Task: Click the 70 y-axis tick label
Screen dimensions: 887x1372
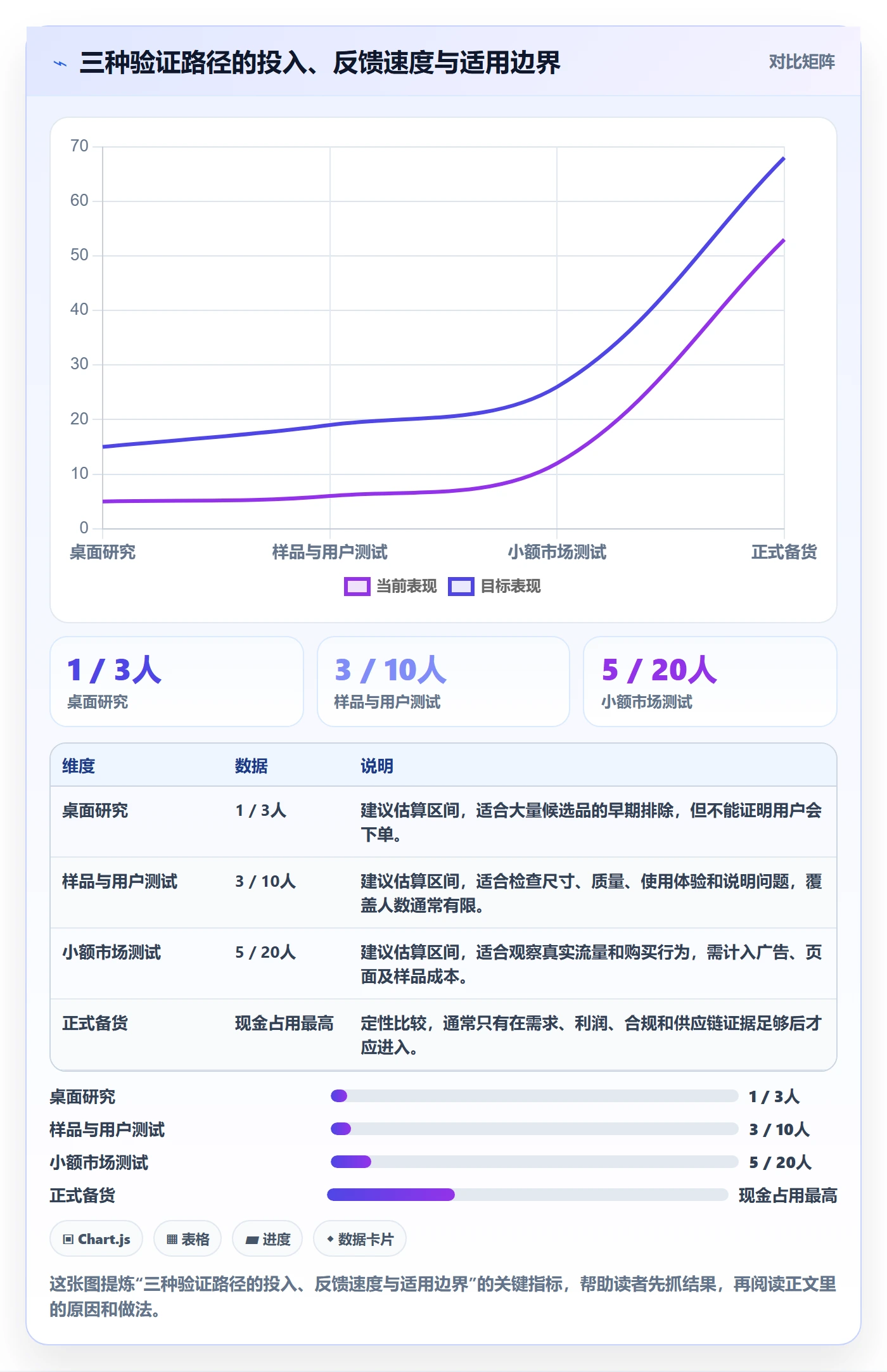Action: (79, 146)
